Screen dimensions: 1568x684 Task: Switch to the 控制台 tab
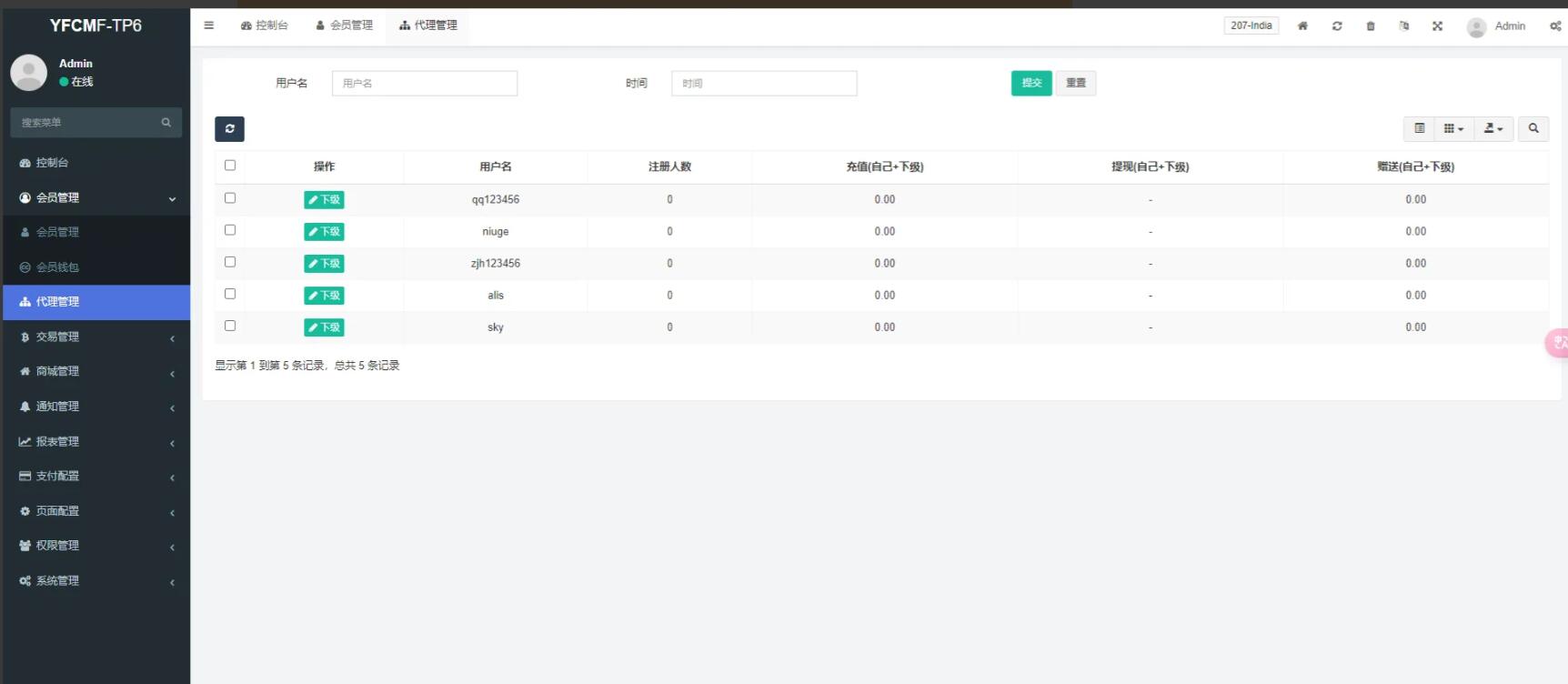click(265, 25)
